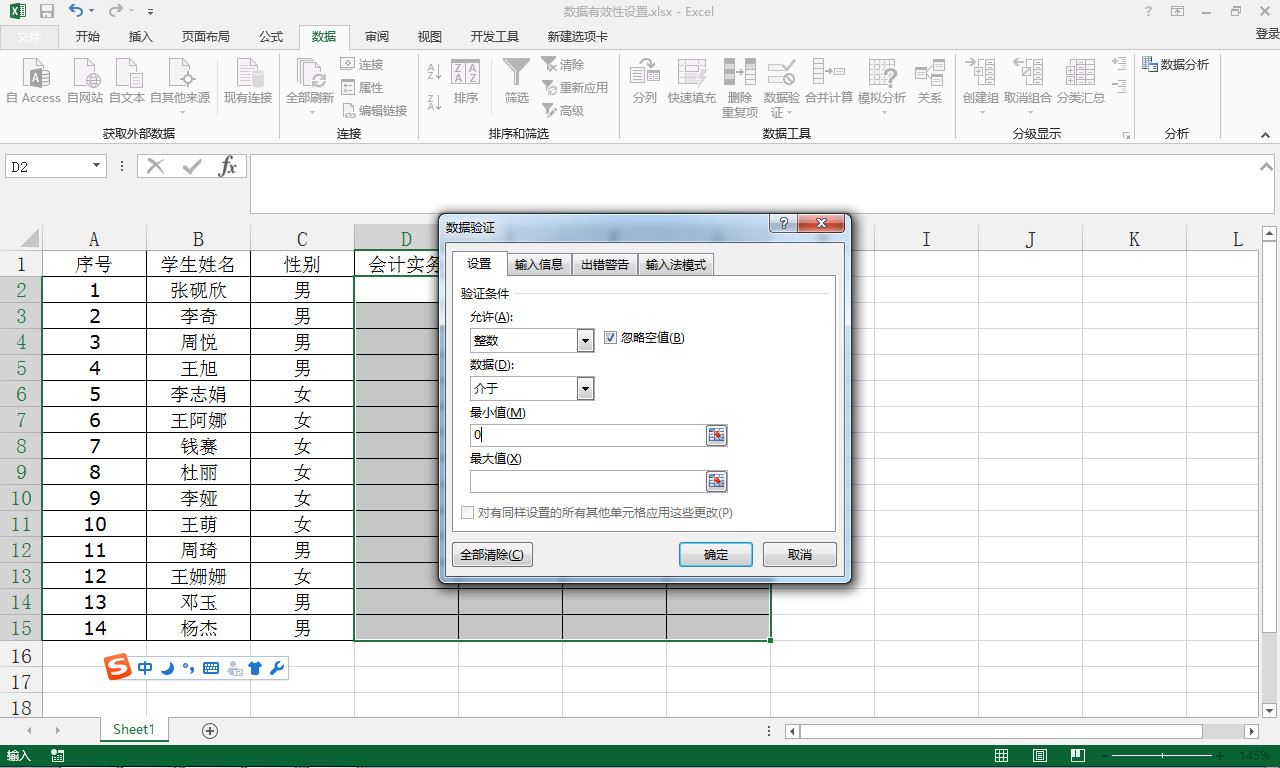Open Group (创建组) menu

point(980,84)
